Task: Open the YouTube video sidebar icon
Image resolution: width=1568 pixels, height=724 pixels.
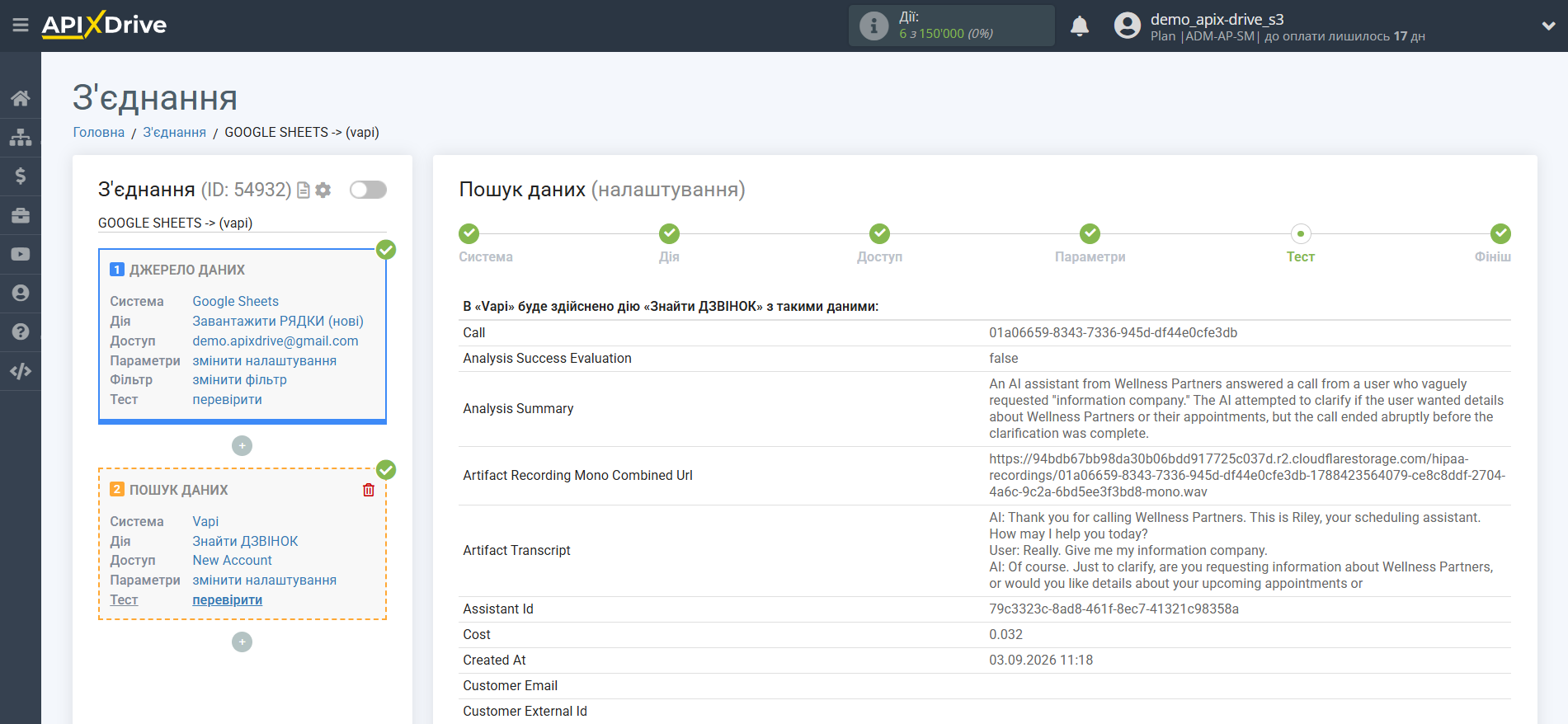Action: (21, 254)
